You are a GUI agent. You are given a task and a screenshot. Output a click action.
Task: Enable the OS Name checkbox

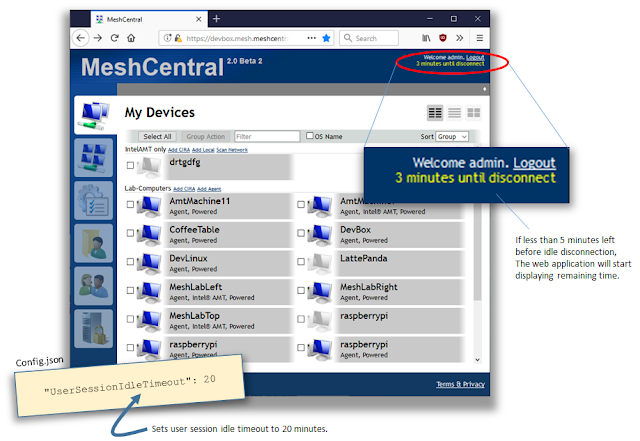pyautogui.click(x=310, y=136)
